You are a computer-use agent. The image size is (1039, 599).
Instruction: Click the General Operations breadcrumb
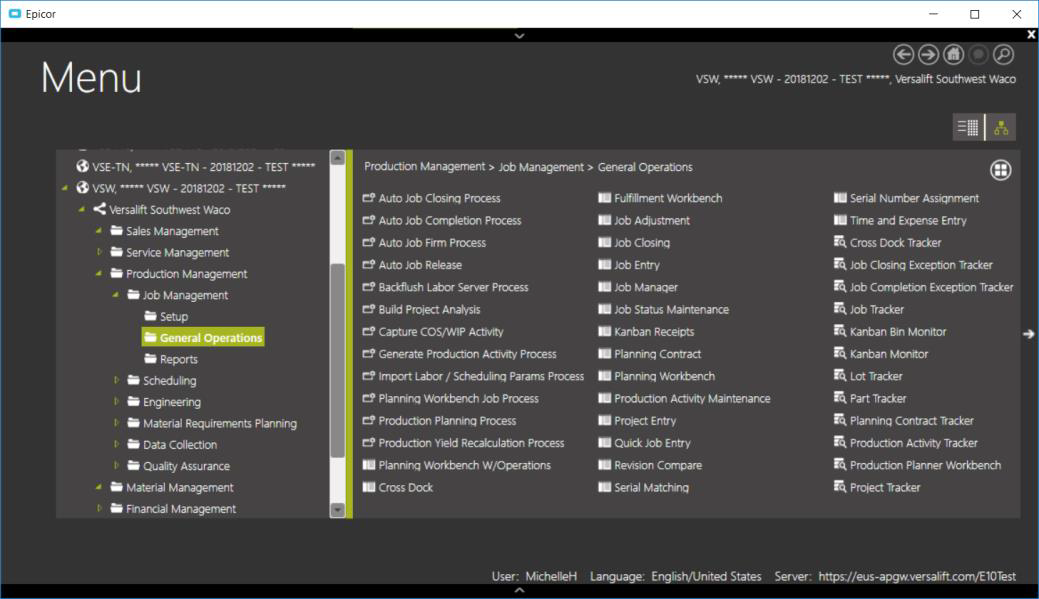645,167
